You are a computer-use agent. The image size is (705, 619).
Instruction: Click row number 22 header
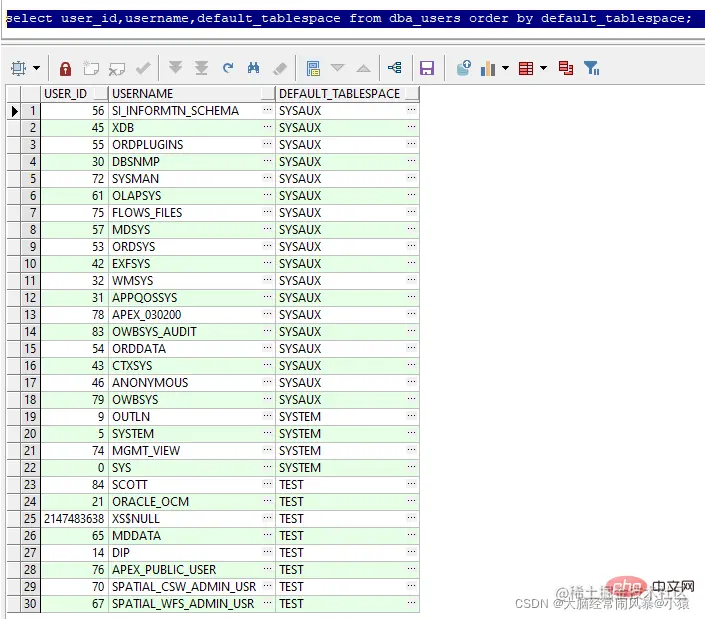pos(30,468)
